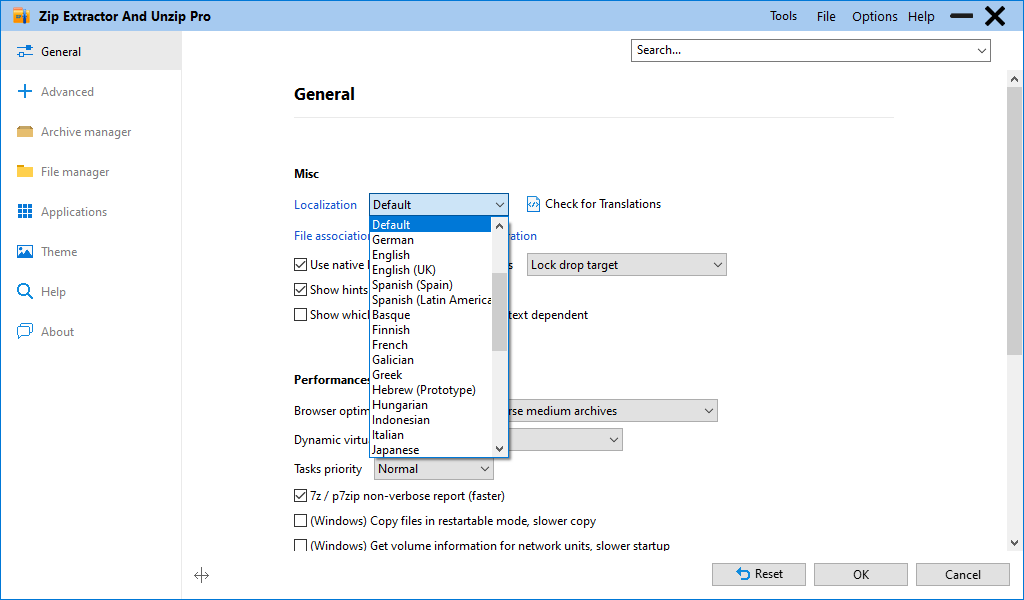Click the language list scrollbar thumb

pos(500,311)
